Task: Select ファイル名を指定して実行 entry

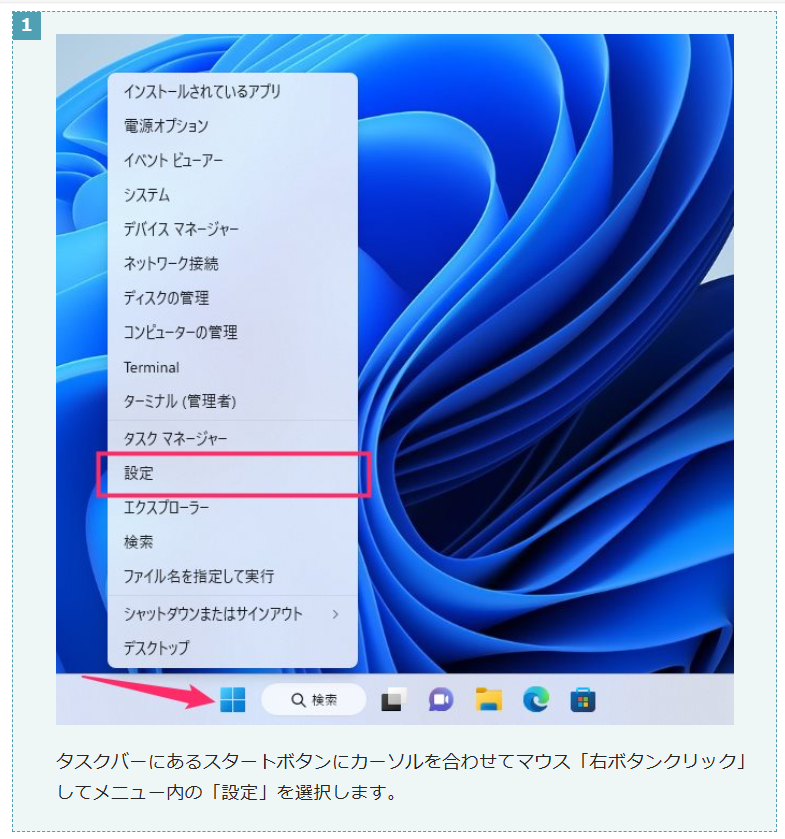Action: (x=233, y=576)
